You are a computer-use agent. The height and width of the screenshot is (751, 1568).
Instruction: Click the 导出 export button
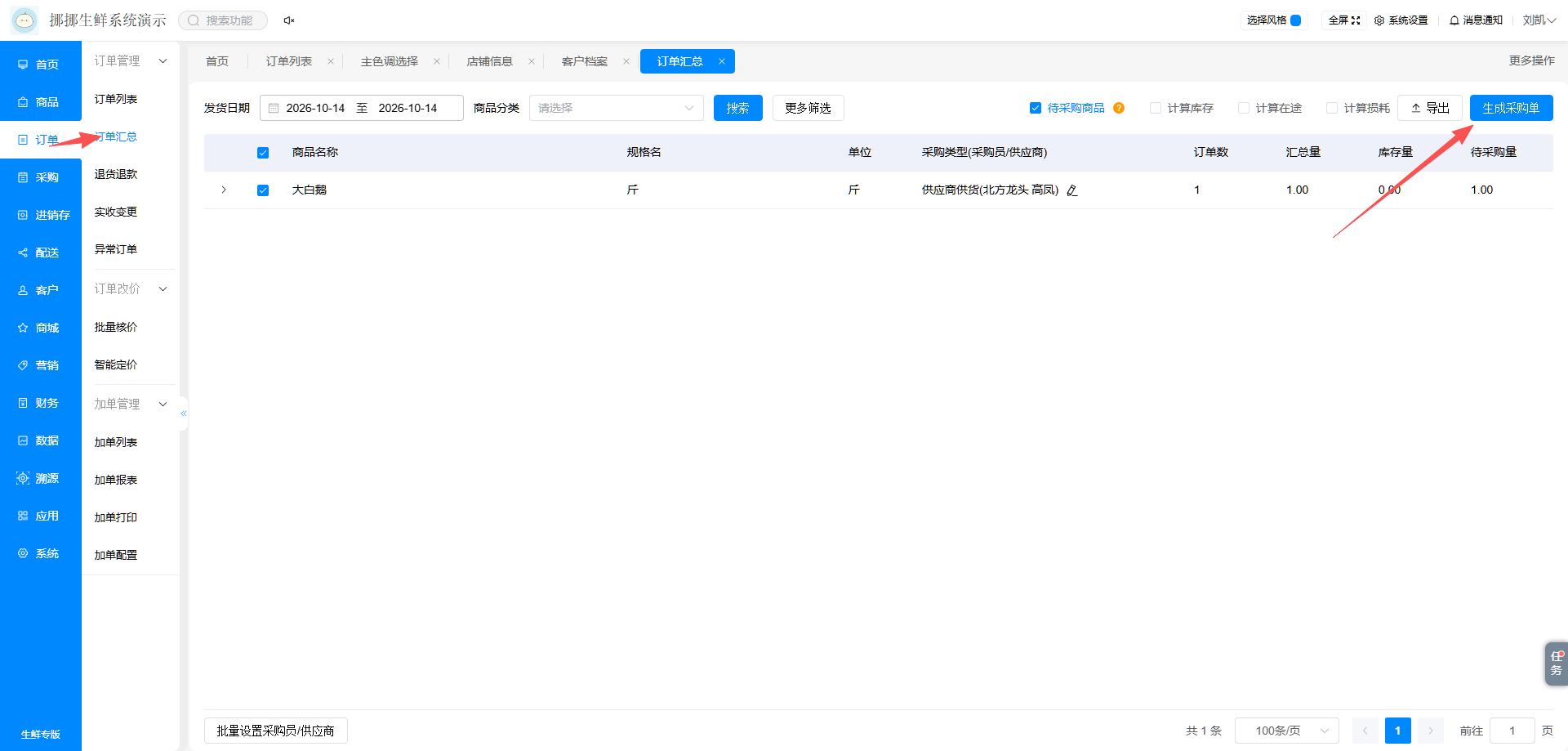[x=1430, y=108]
